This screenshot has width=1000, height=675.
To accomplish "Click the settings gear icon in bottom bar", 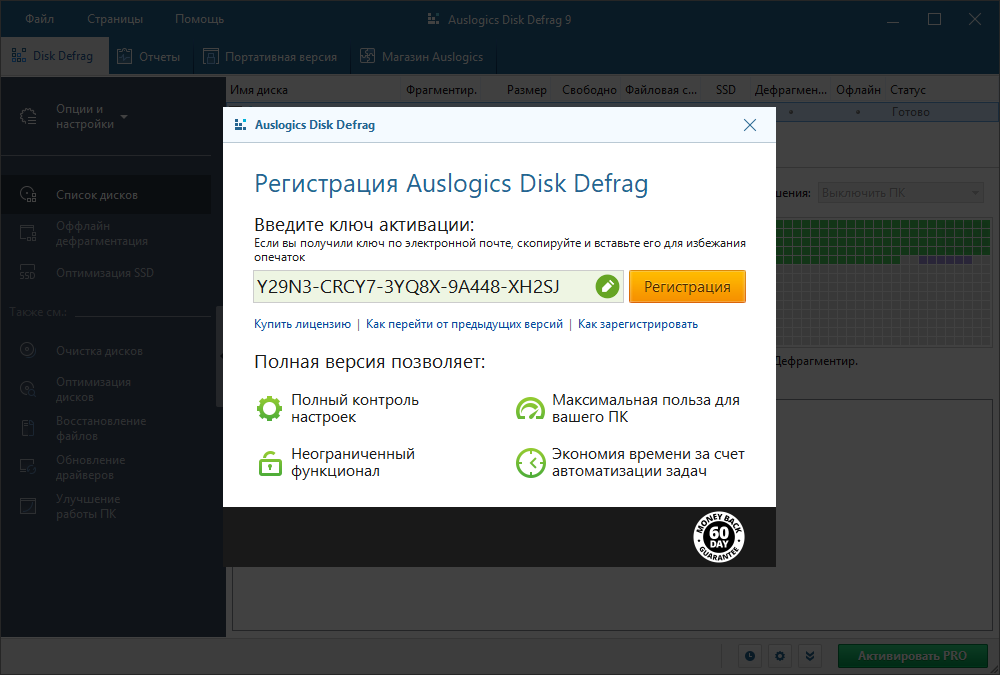I will pos(780,656).
